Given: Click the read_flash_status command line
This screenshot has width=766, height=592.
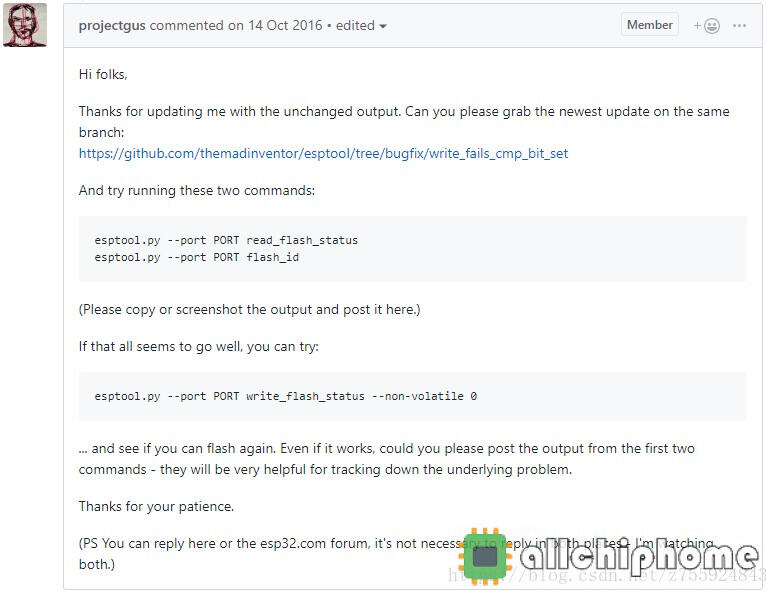Looking at the screenshot, I should [x=226, y=240].
